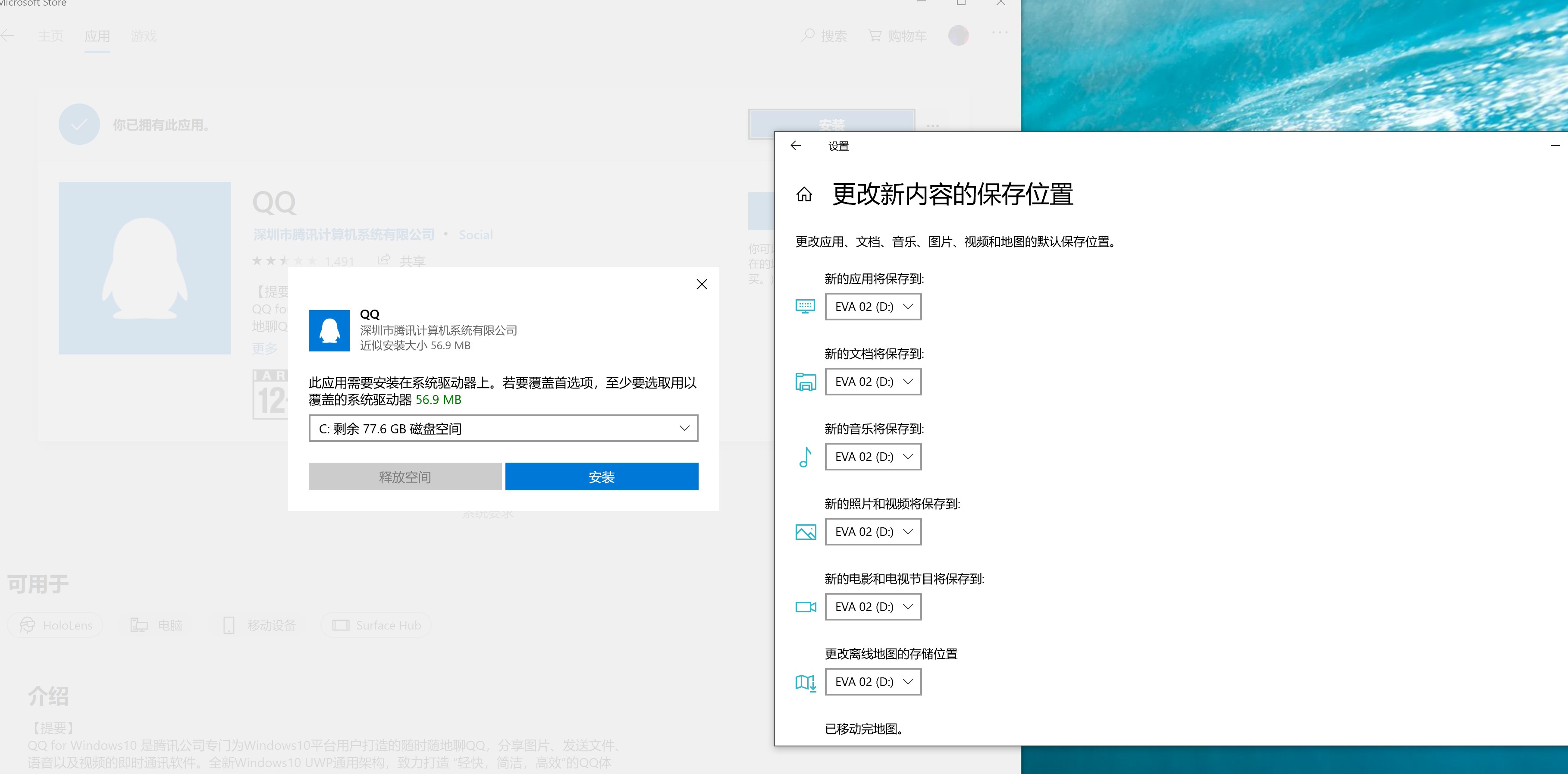Image resolution: width=1568 pixels, height=774 pixels.
Task: Click the Settings home icon
Action: (x=804, y=195)
